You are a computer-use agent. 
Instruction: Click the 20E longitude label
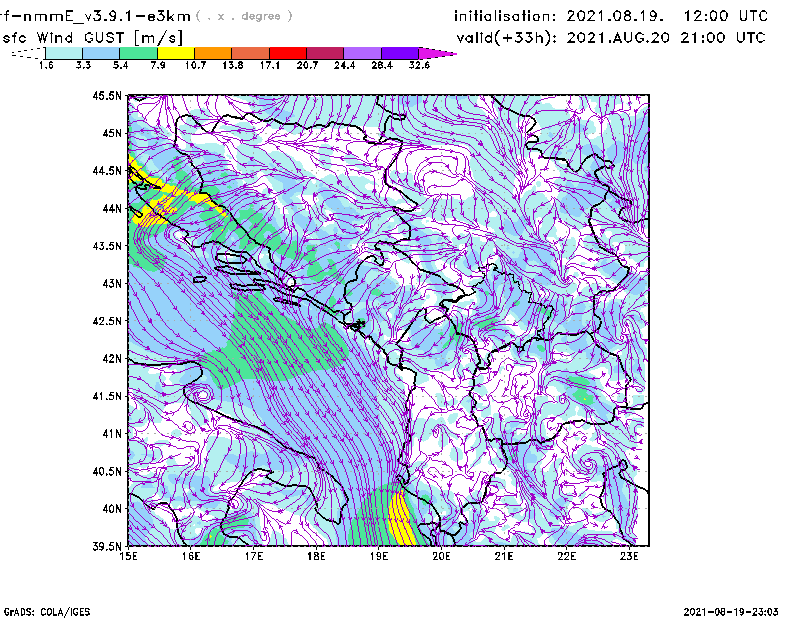coord(441,556)
